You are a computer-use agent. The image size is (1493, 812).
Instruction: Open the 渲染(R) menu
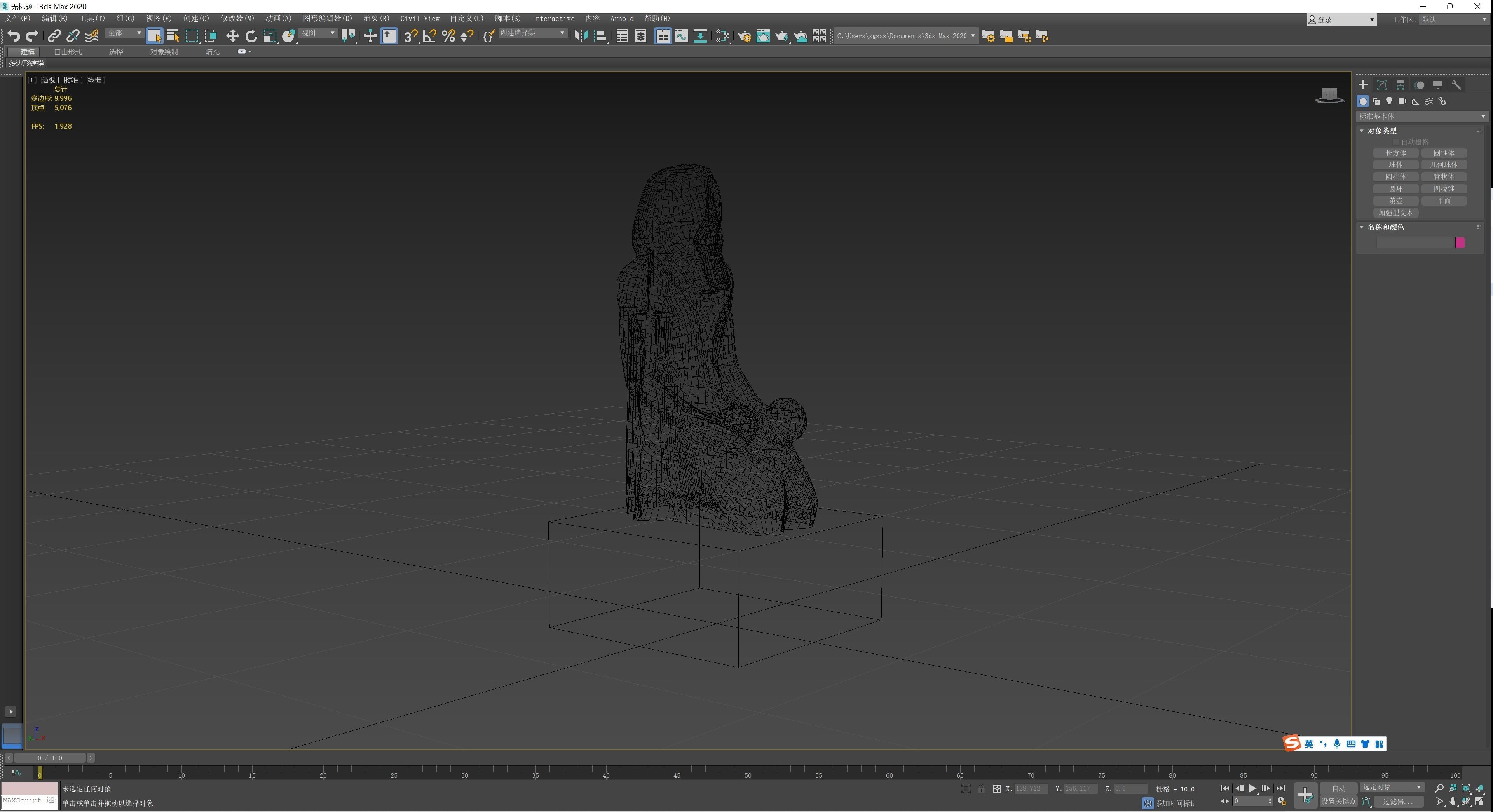[376, 19]
